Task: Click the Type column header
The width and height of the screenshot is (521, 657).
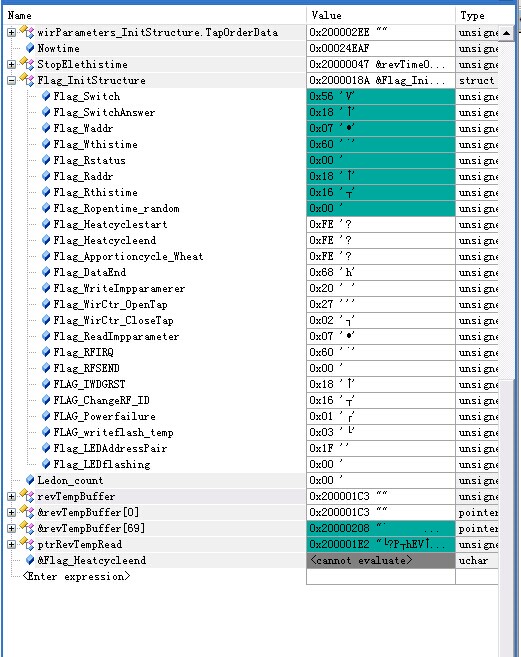Action: (x=485, y=16)
